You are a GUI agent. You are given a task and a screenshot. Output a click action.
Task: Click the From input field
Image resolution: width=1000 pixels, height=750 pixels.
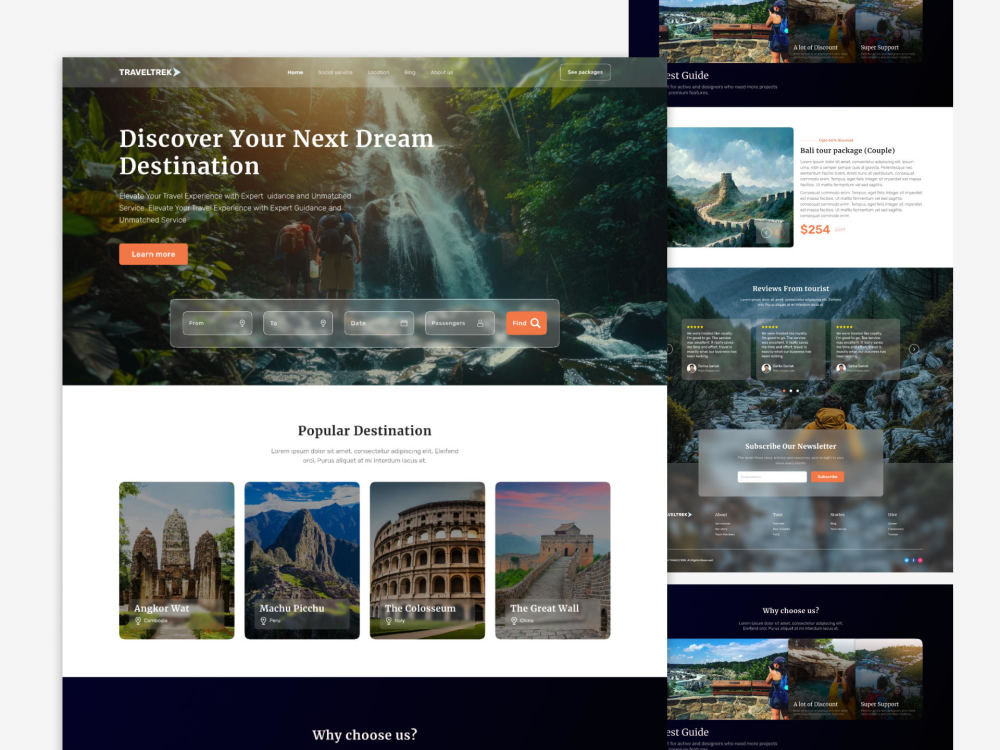[x=217, y=323]
